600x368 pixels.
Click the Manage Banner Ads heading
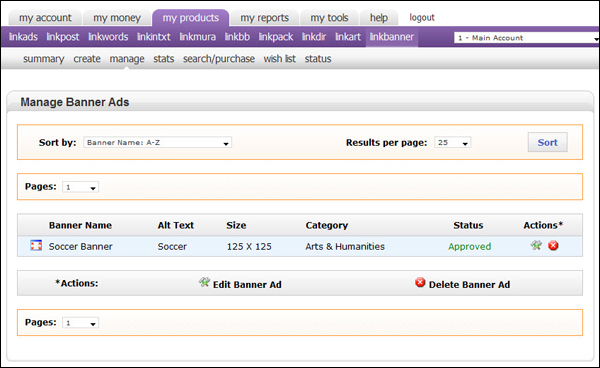point(75,102)
